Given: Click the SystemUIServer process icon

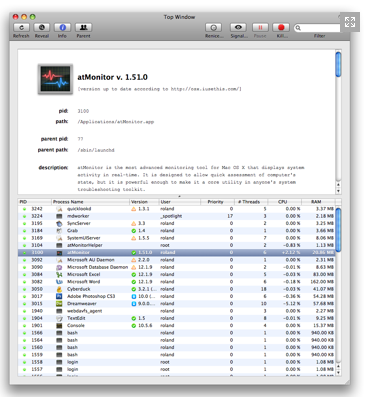Looking at the screenshot, I should pos(59,238).
